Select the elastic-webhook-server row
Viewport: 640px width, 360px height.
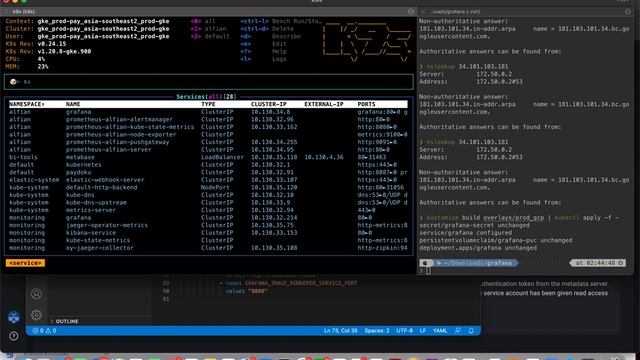208,180
